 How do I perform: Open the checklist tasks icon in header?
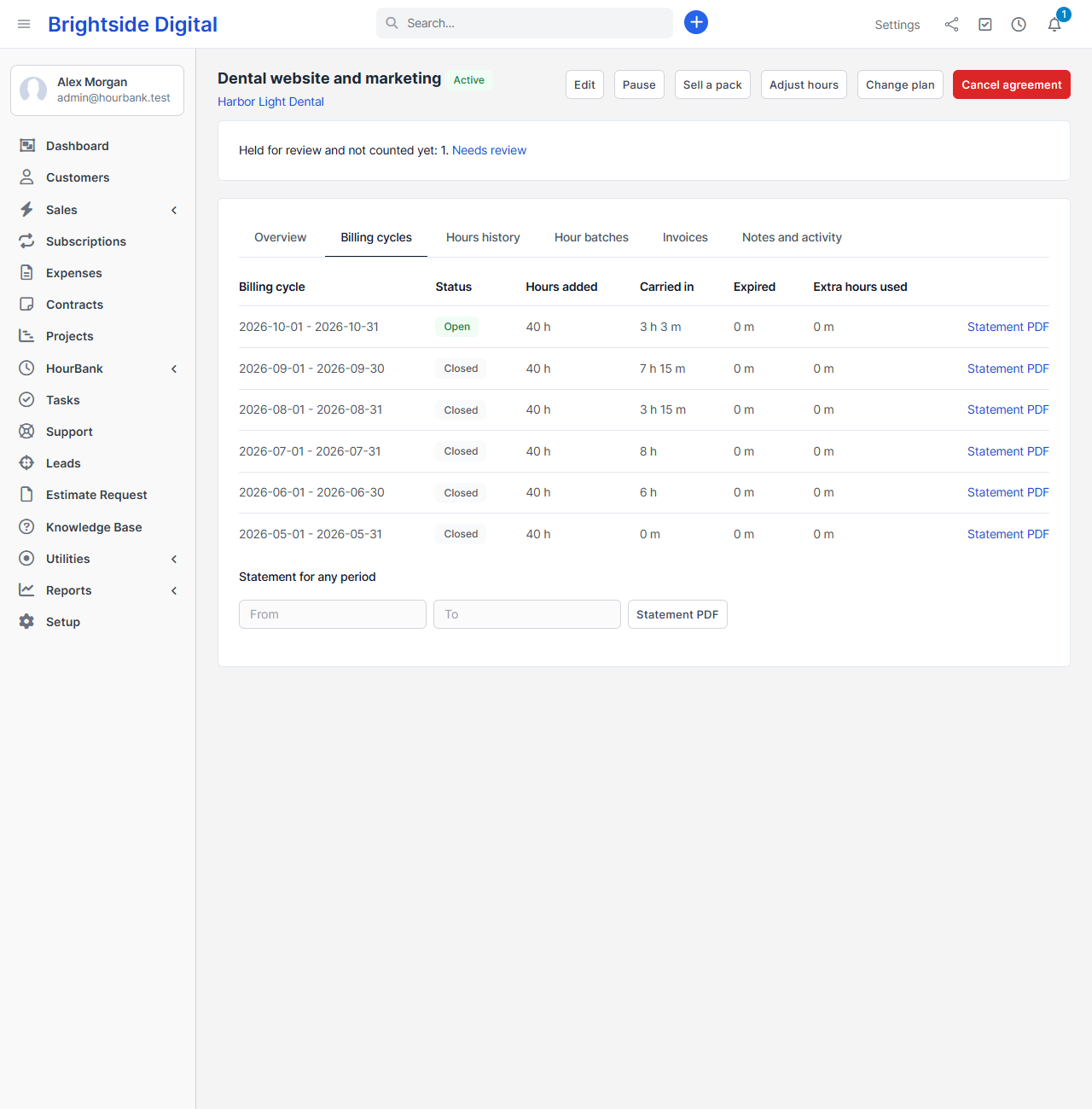point(985,24)
